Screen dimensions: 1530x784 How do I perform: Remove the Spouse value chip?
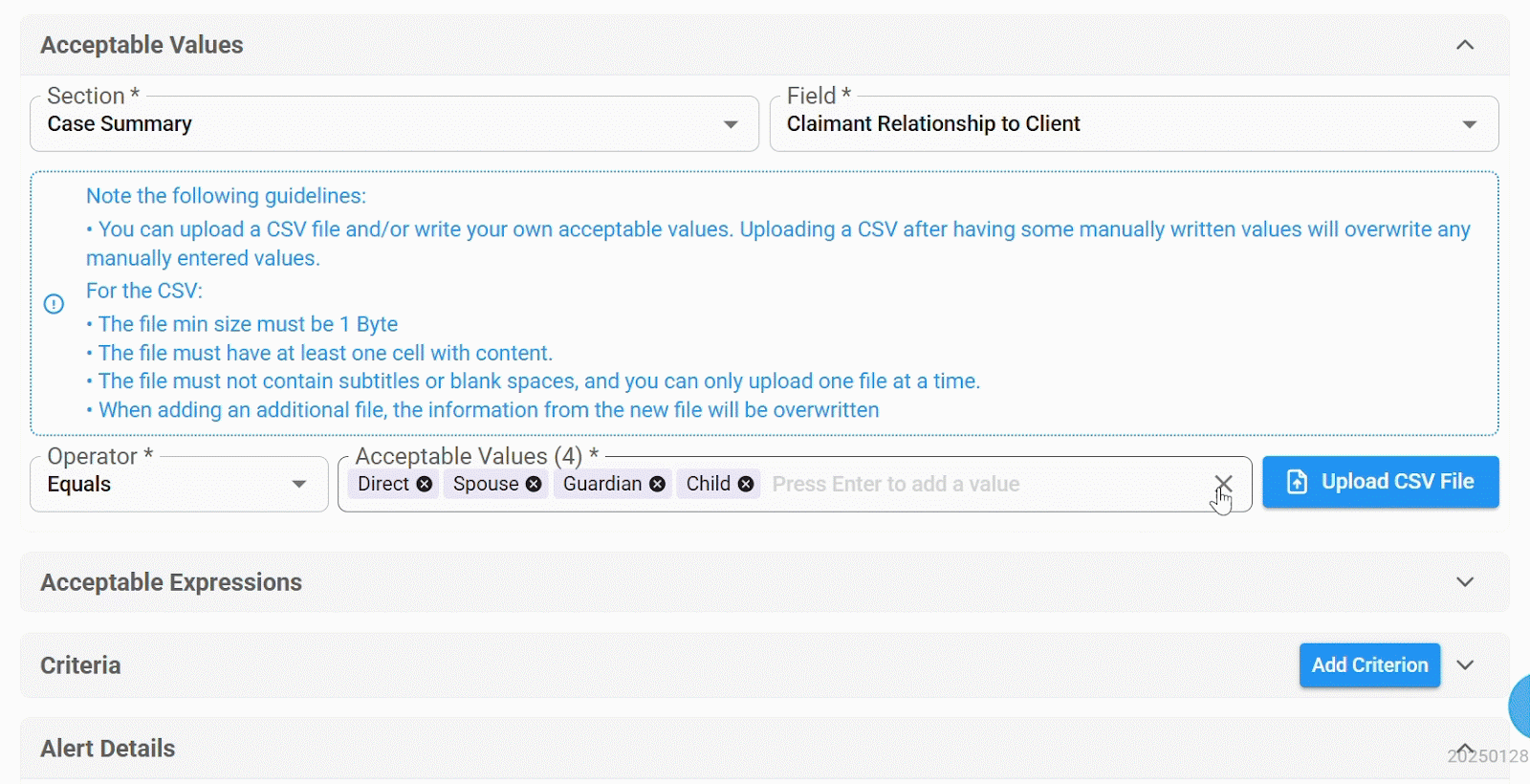click(534, 485)
